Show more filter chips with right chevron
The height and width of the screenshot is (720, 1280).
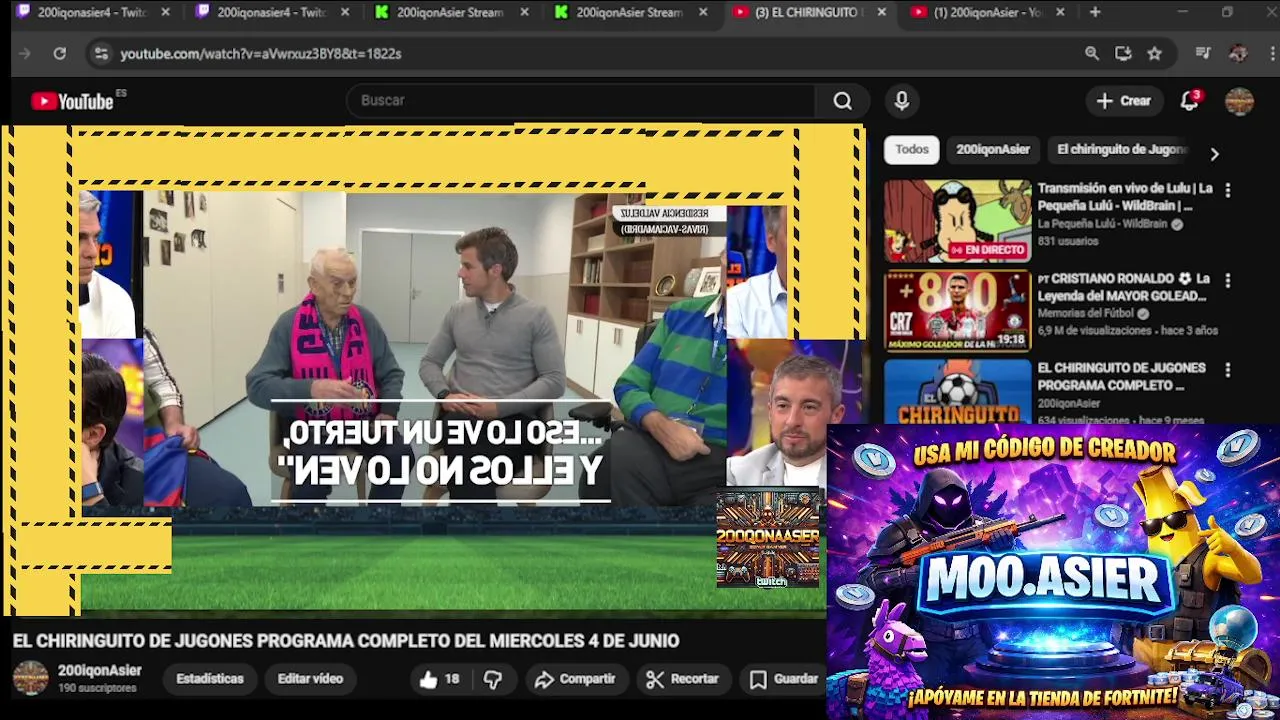click(1214, 154)
